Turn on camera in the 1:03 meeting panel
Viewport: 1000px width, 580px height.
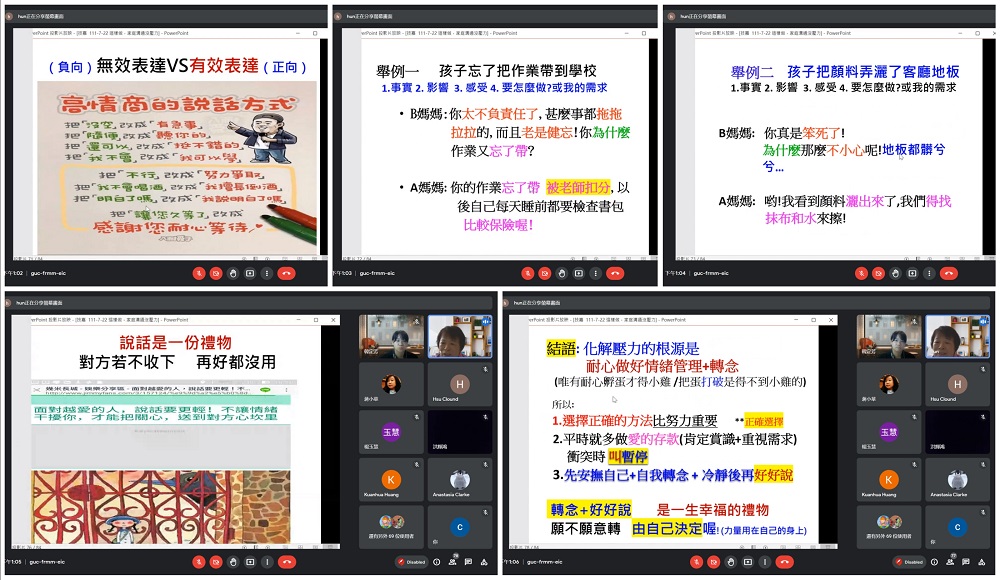545,273
